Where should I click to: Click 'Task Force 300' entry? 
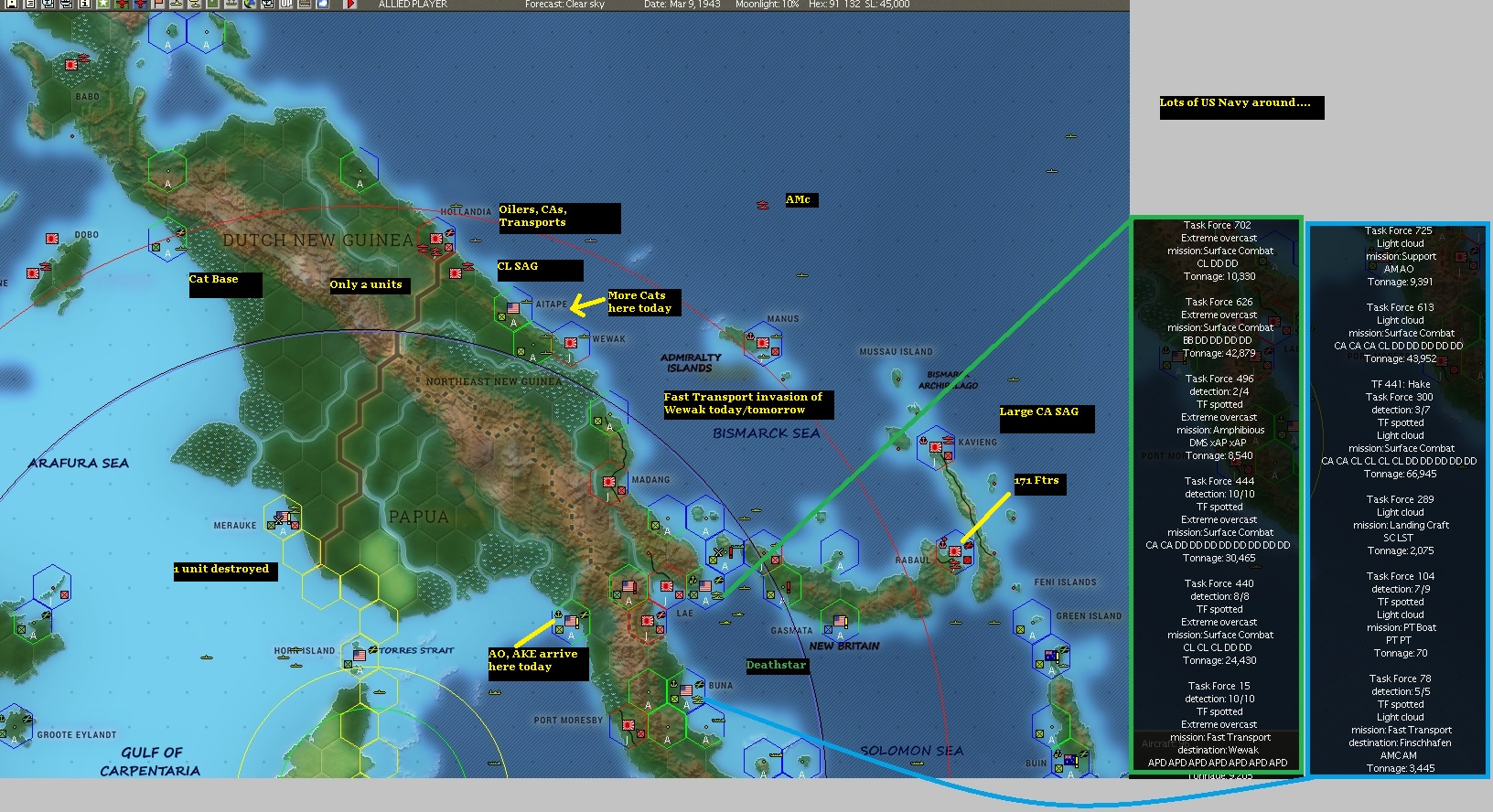[x=1400, y=397]
